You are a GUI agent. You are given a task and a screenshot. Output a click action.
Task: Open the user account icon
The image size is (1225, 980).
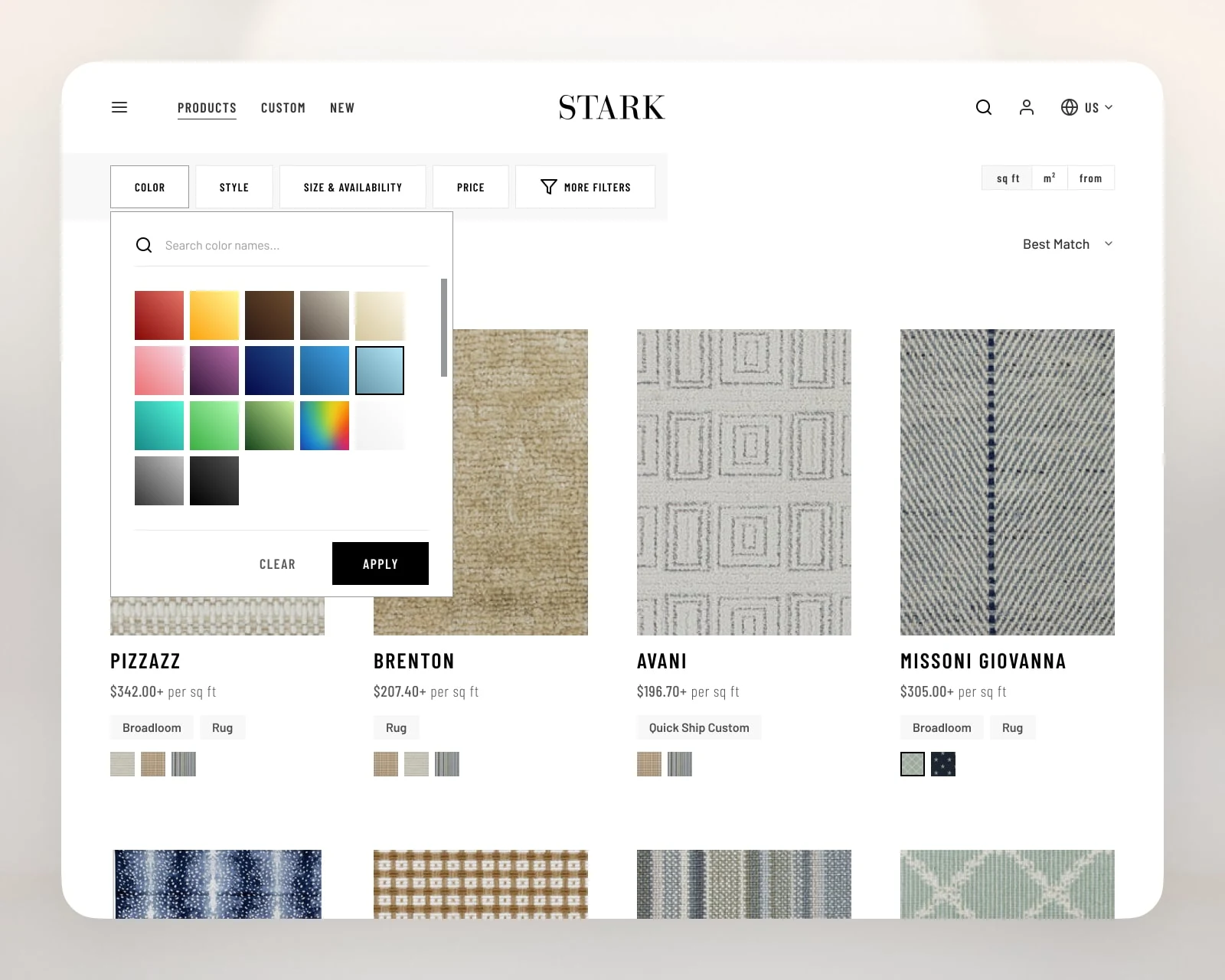click(1027, 107)
